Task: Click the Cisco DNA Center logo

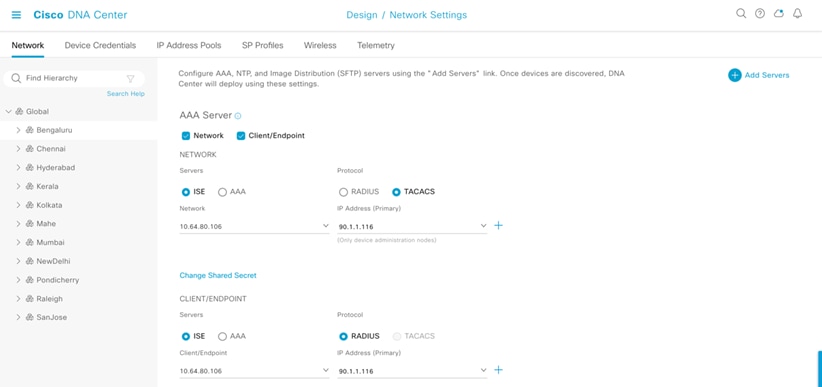Action: coord(80,15)
